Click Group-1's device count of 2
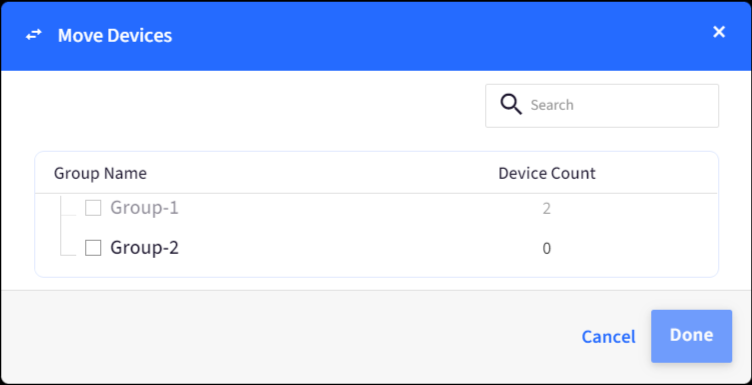 click(x=546, y=209)
